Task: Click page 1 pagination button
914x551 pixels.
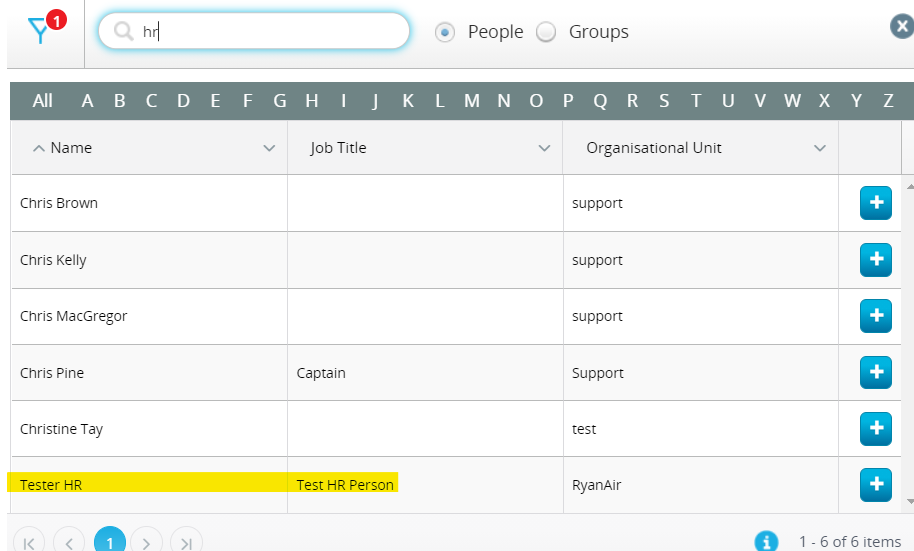Action: click(110, 542)
